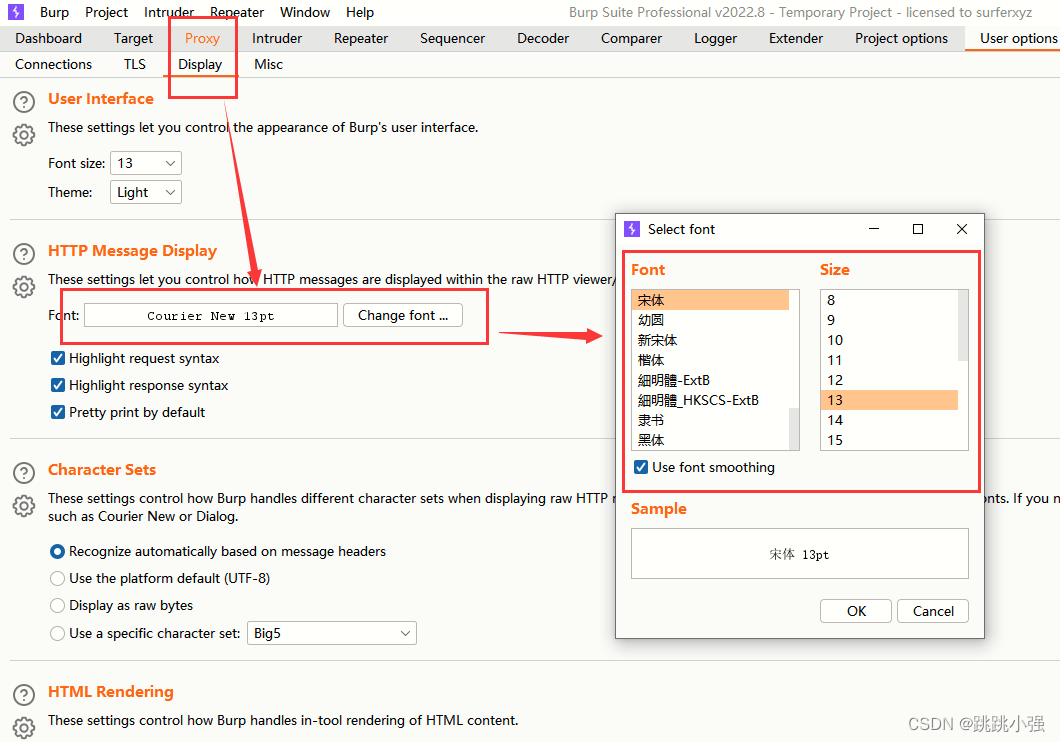The height and width of the screenshot is (742, 1060).
Task: Open the Display sub-tab
Action: point(200,64)
